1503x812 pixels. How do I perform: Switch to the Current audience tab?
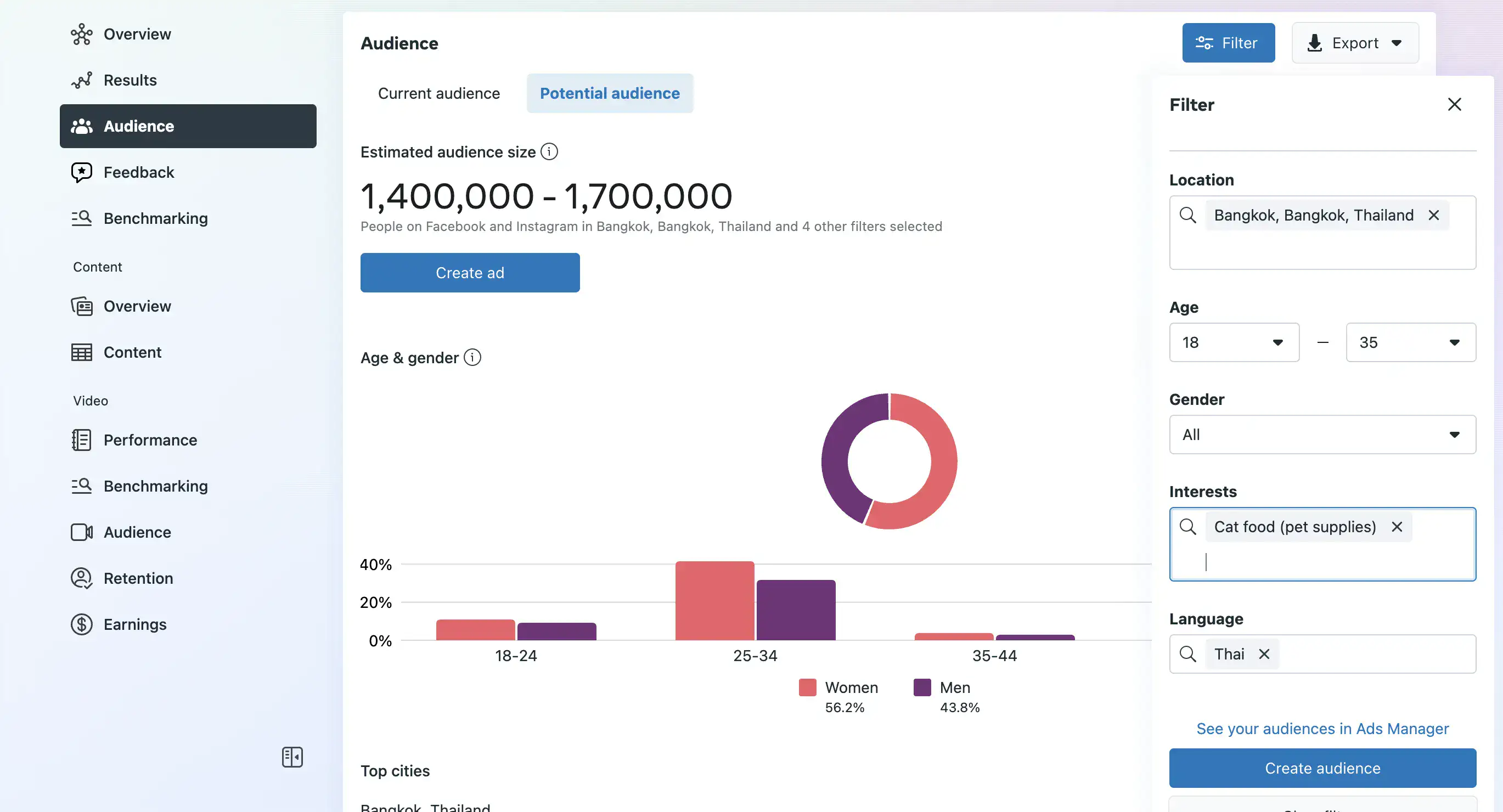pos(439,93)
